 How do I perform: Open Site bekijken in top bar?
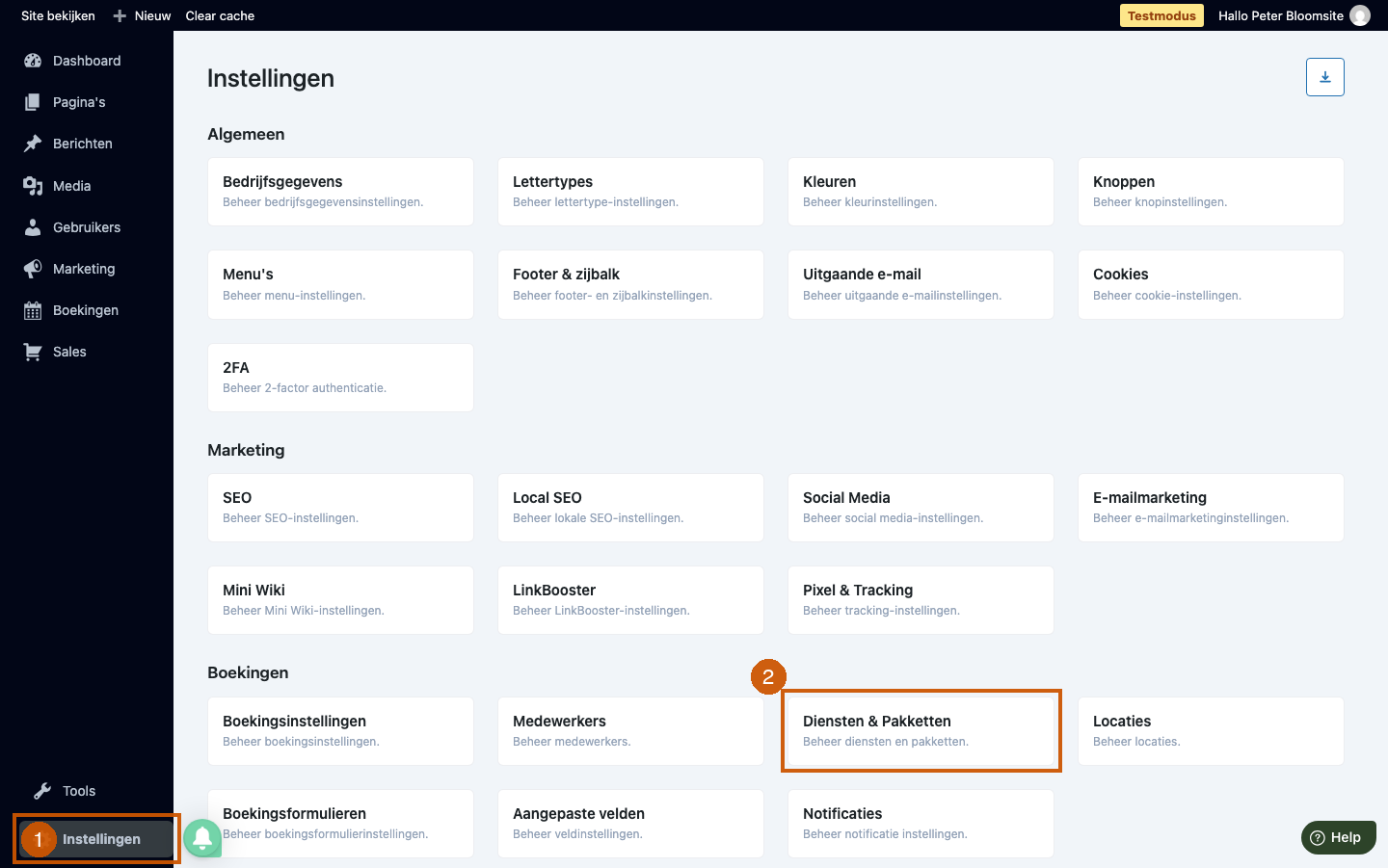pyautogui.click(x=58, y=15)
